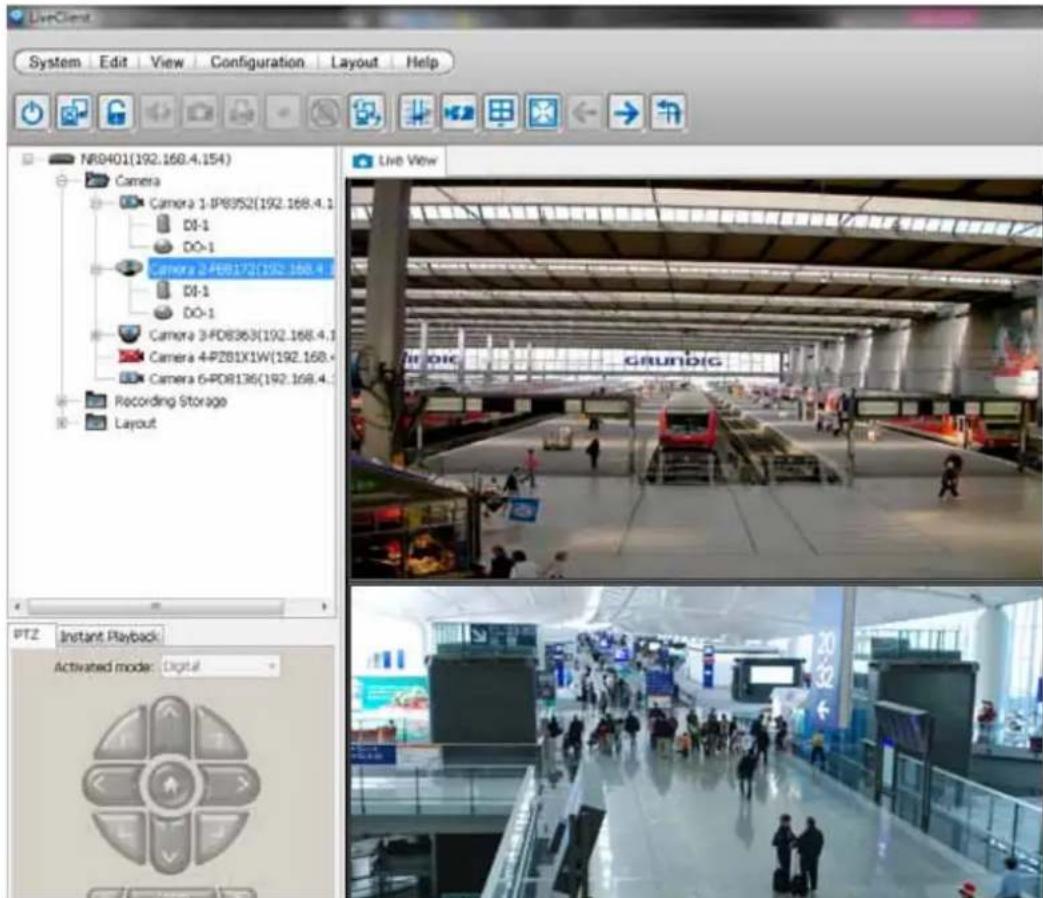Viewport: 1043px width, 898px height.
Task: Expand the Recording Storage node
Action: click(x=62, y=401)
